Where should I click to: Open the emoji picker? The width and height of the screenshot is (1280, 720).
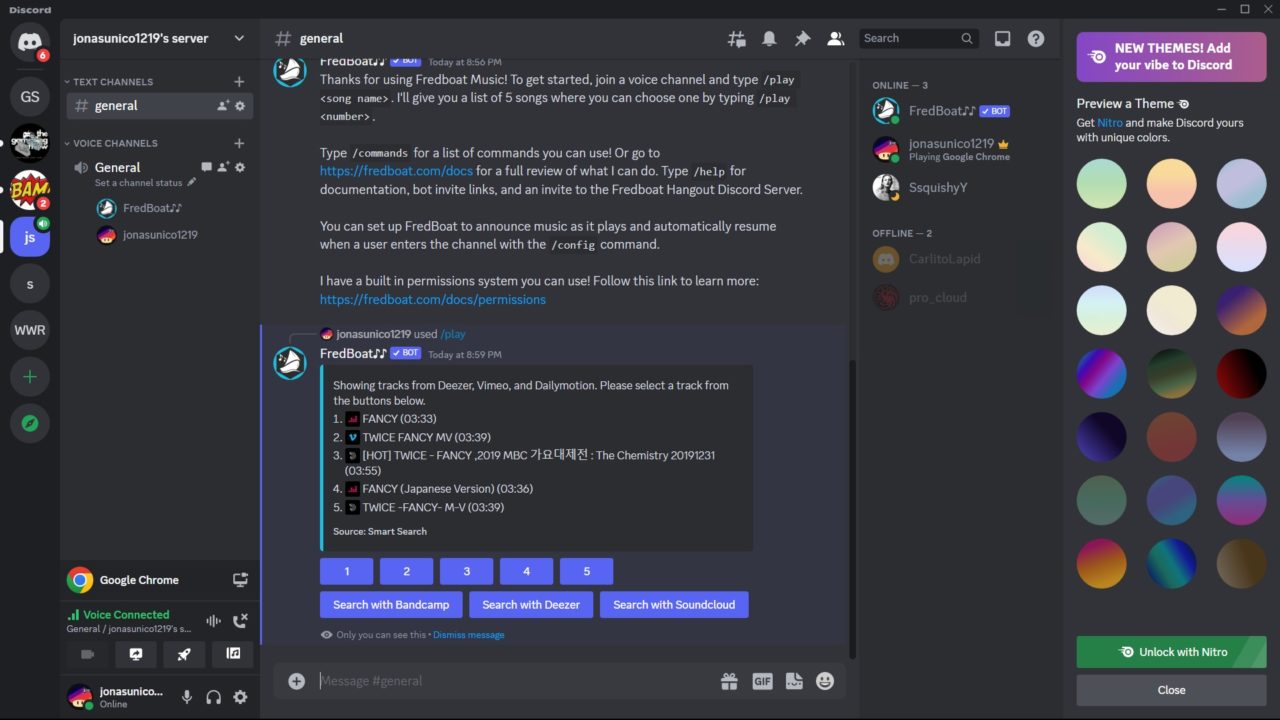tap(824, 680)
